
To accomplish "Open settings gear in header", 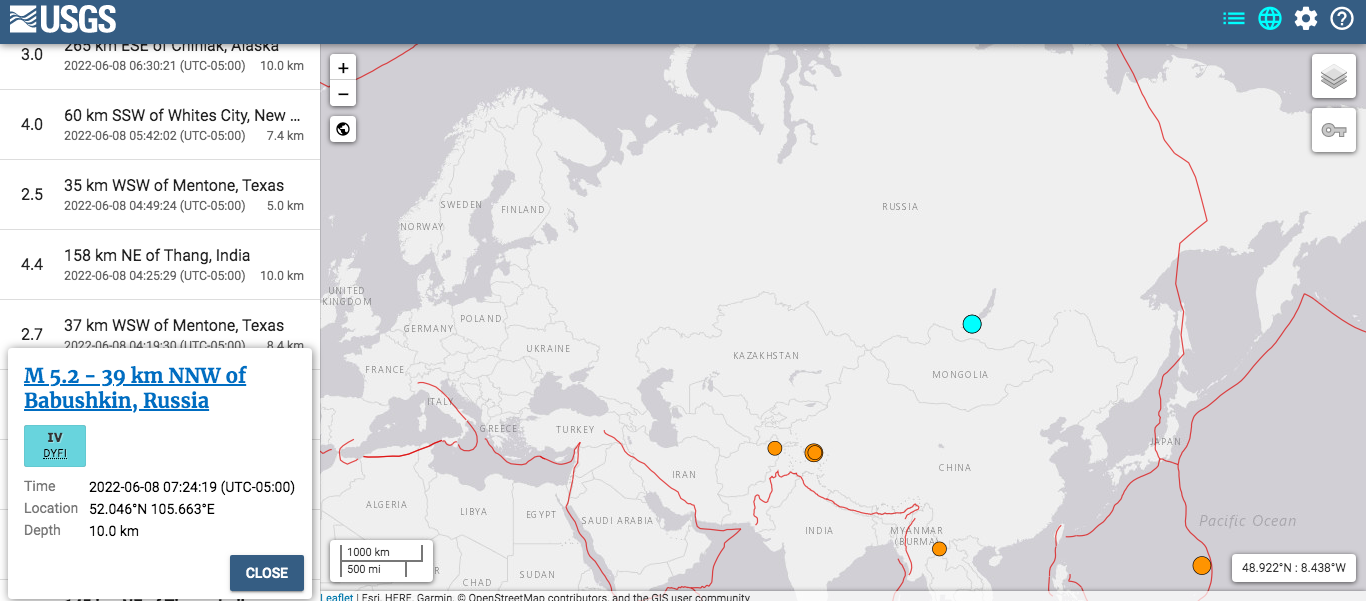I will (x=1306, y=18).
